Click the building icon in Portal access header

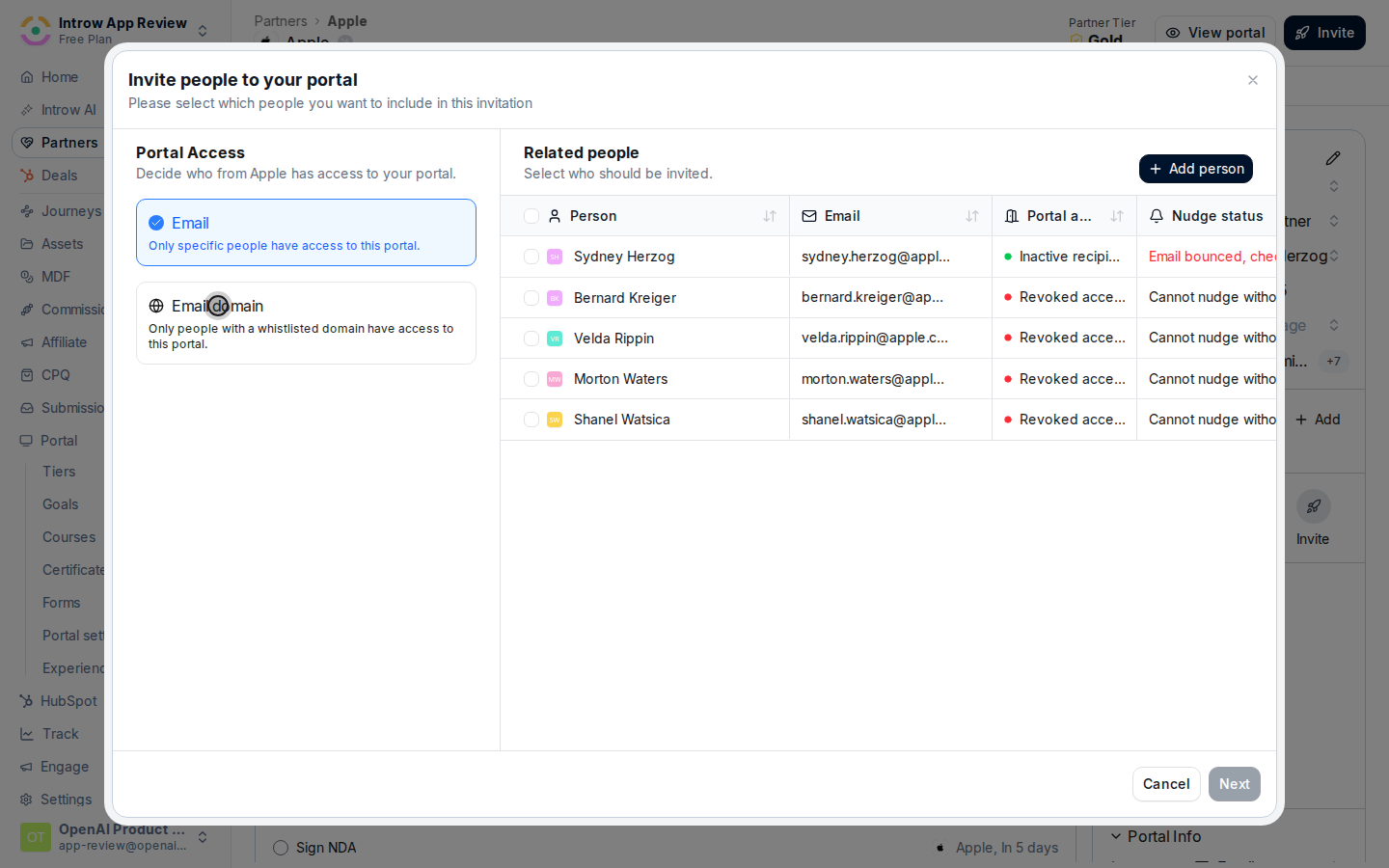click(1012, 216)
